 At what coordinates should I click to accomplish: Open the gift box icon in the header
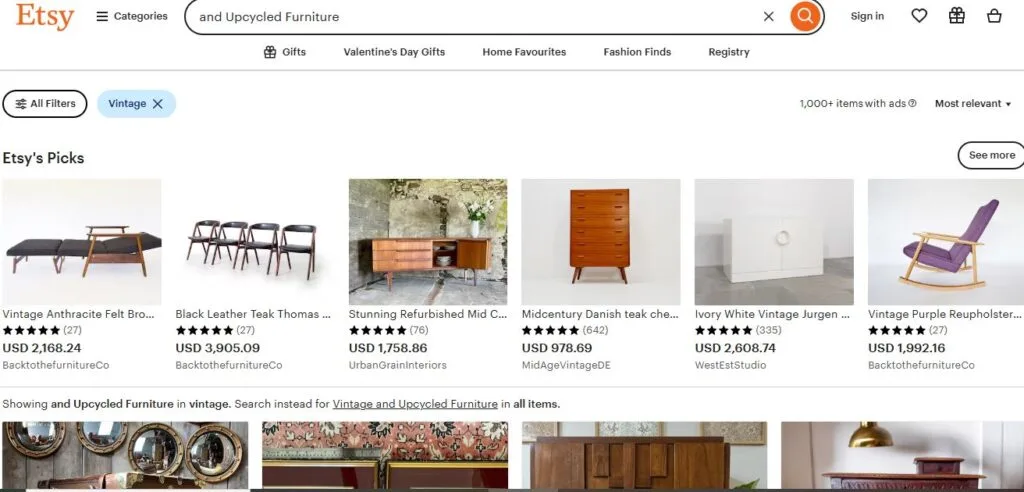click(x=957, y=16)
